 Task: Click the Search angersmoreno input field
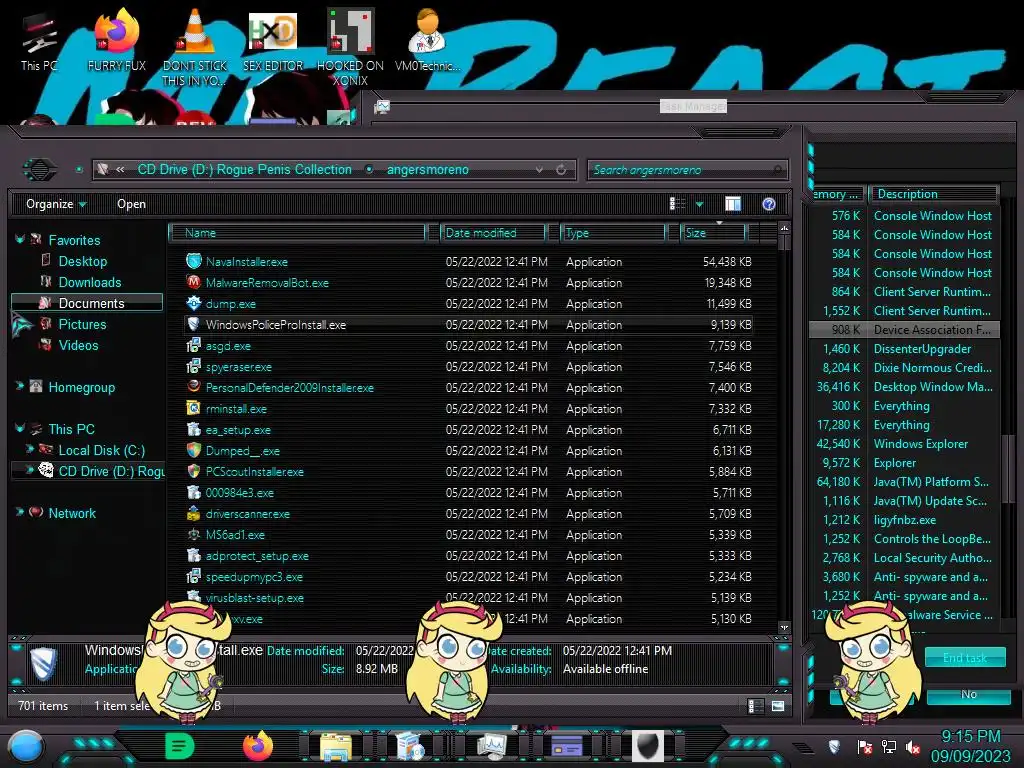click(x=687, y=170)
